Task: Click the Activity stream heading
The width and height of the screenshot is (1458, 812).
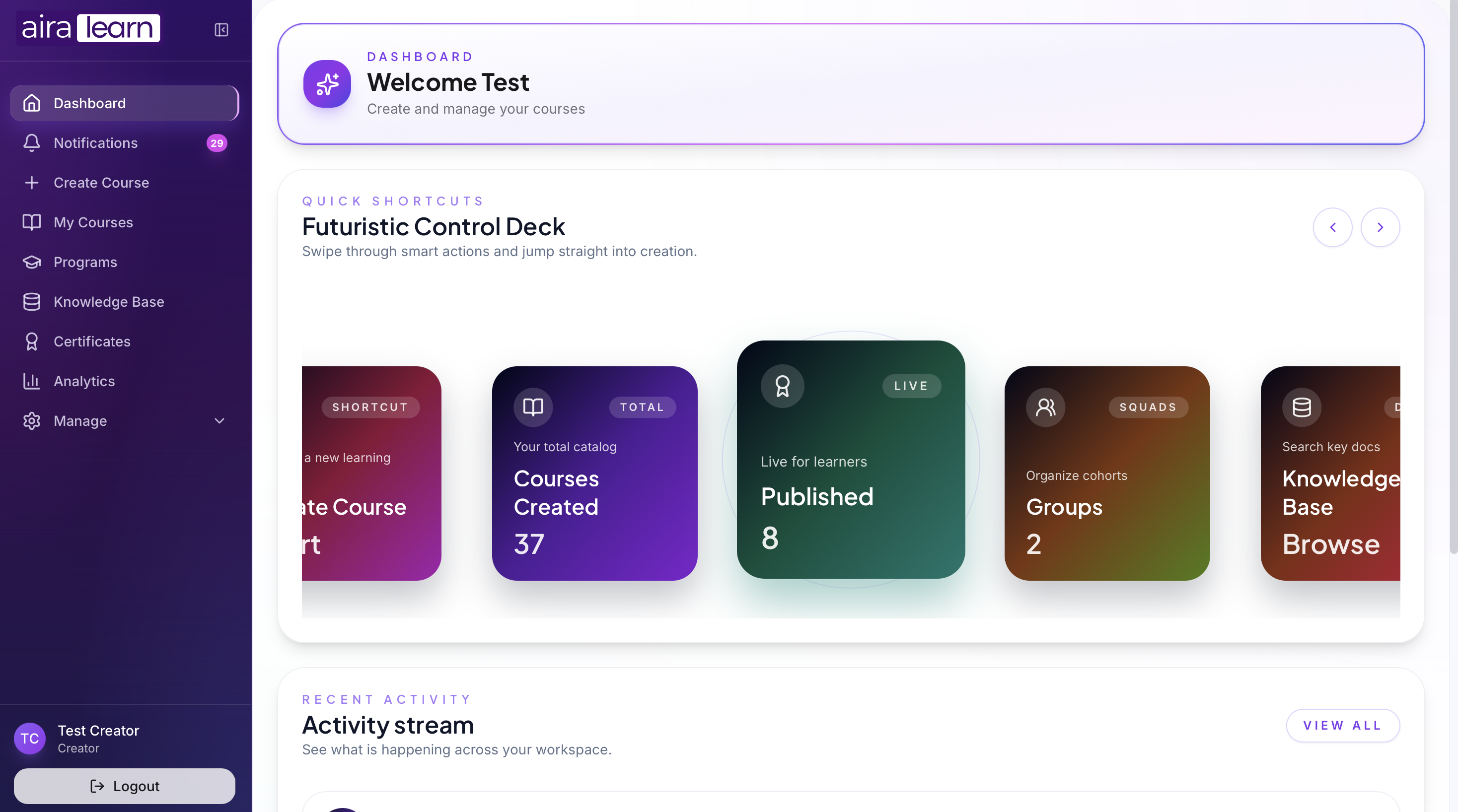Action: pyautogui.click(x=388, y=725)
